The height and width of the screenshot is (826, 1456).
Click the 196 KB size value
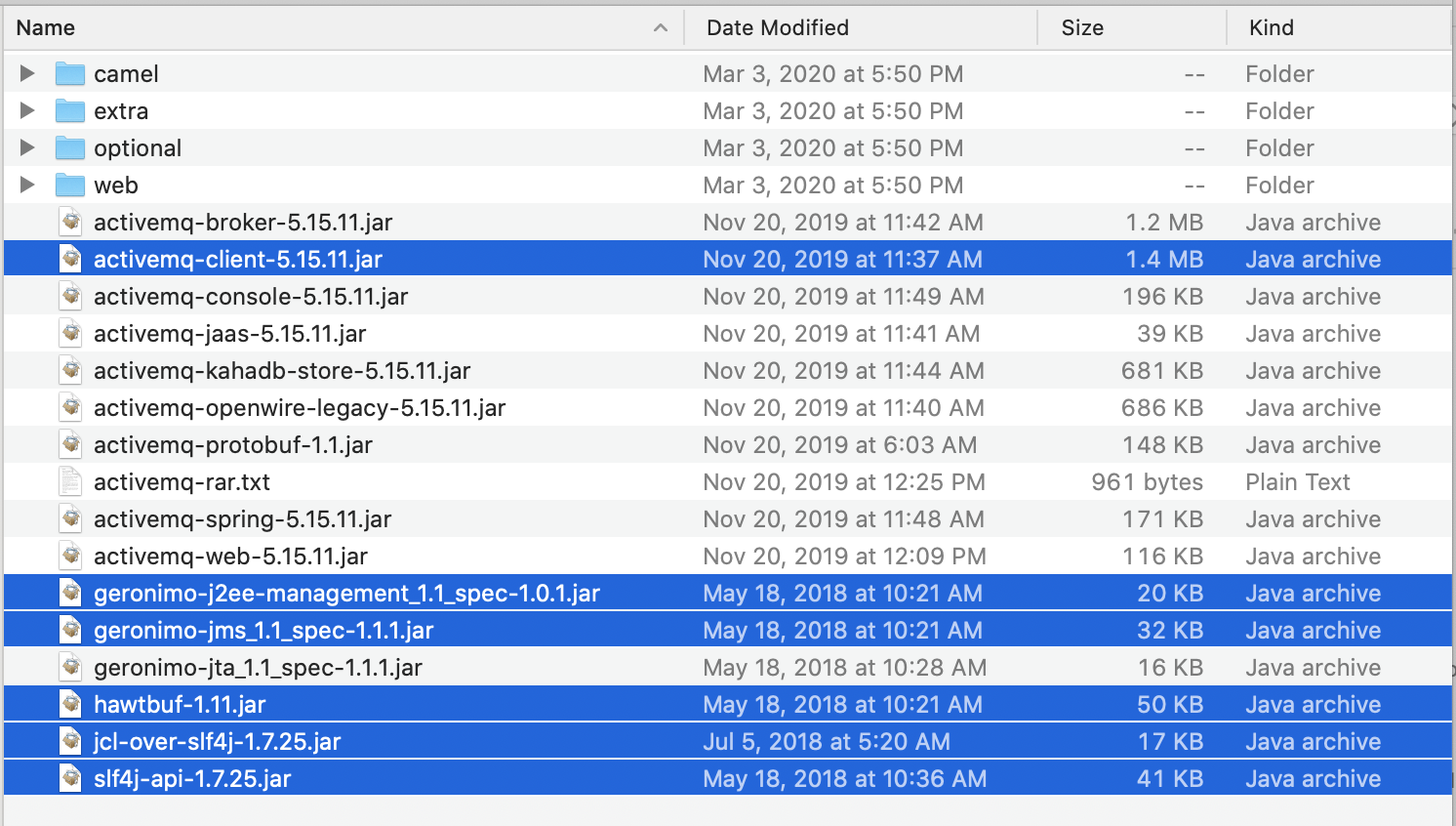pos(1162,297)
